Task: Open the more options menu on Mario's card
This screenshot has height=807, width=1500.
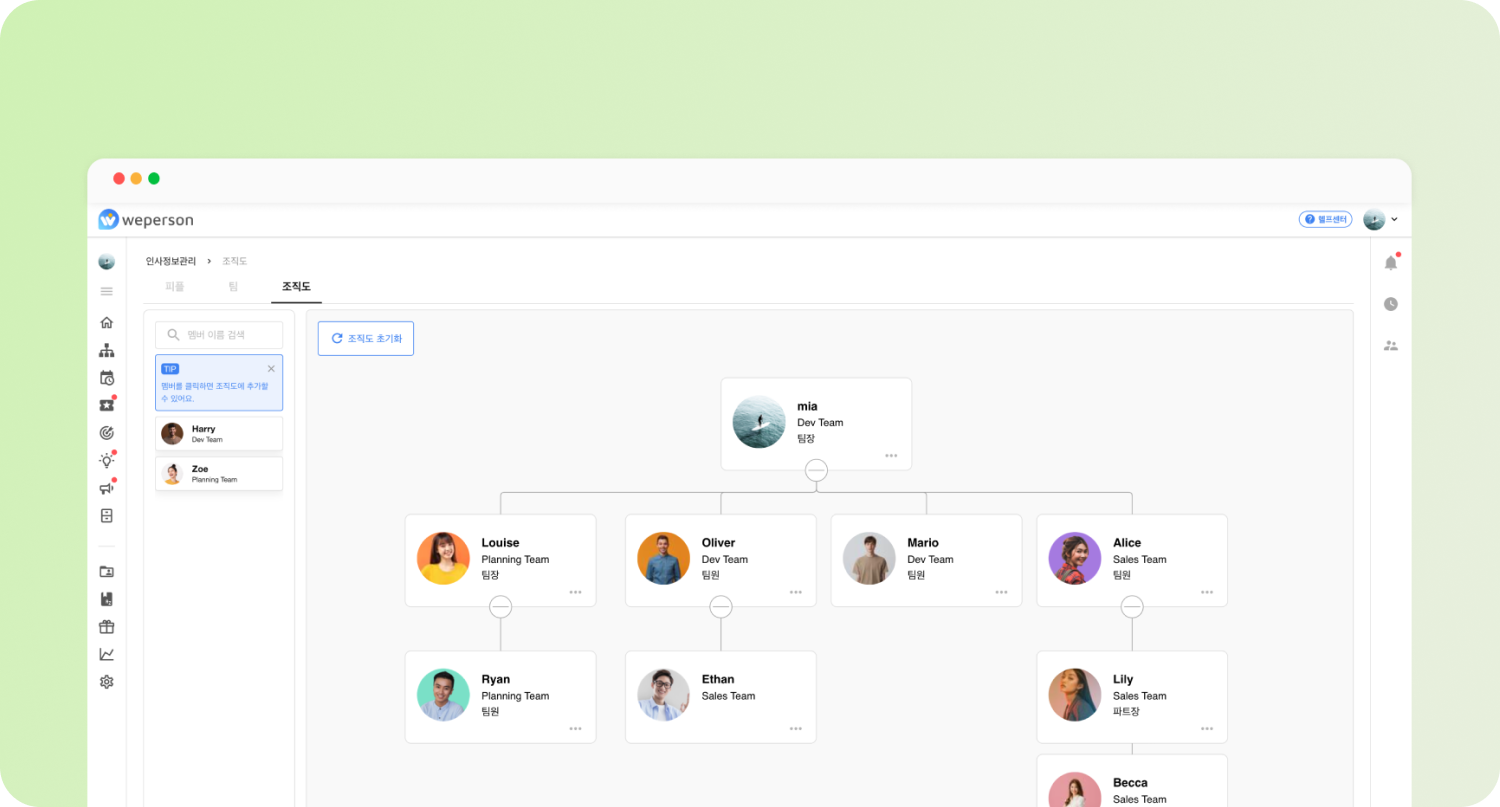Action: tap(1001, 592)
